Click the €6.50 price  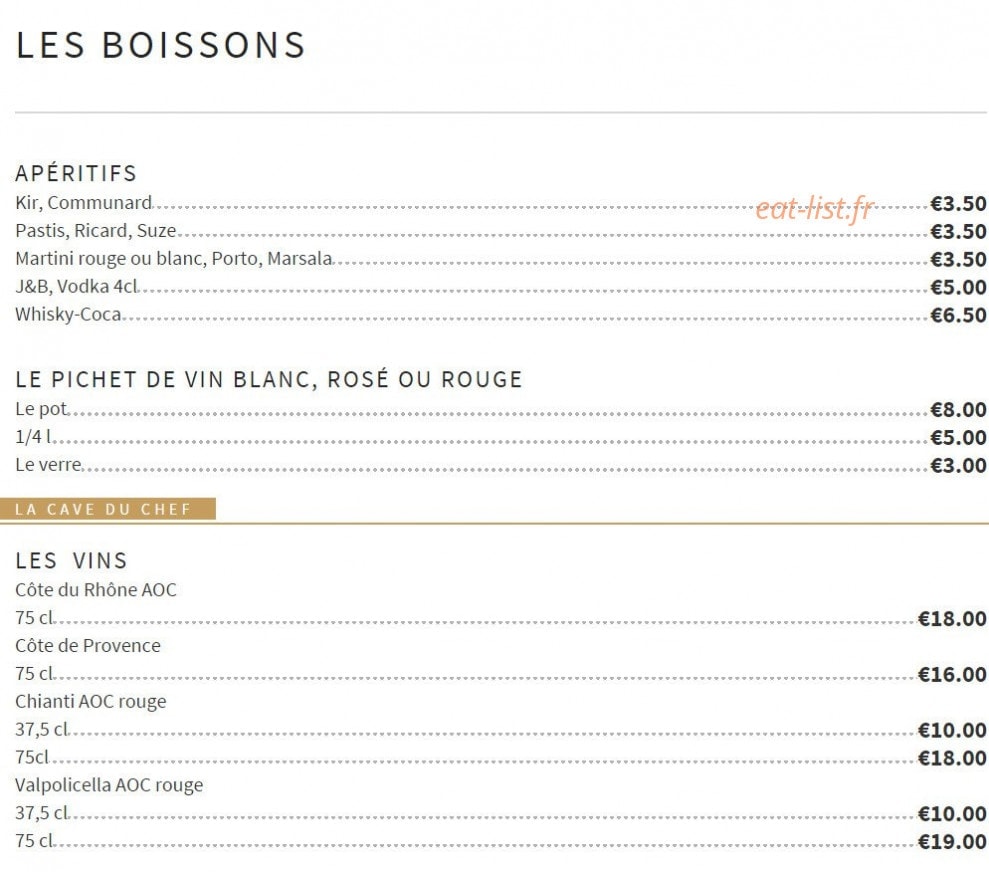[958, 315]
